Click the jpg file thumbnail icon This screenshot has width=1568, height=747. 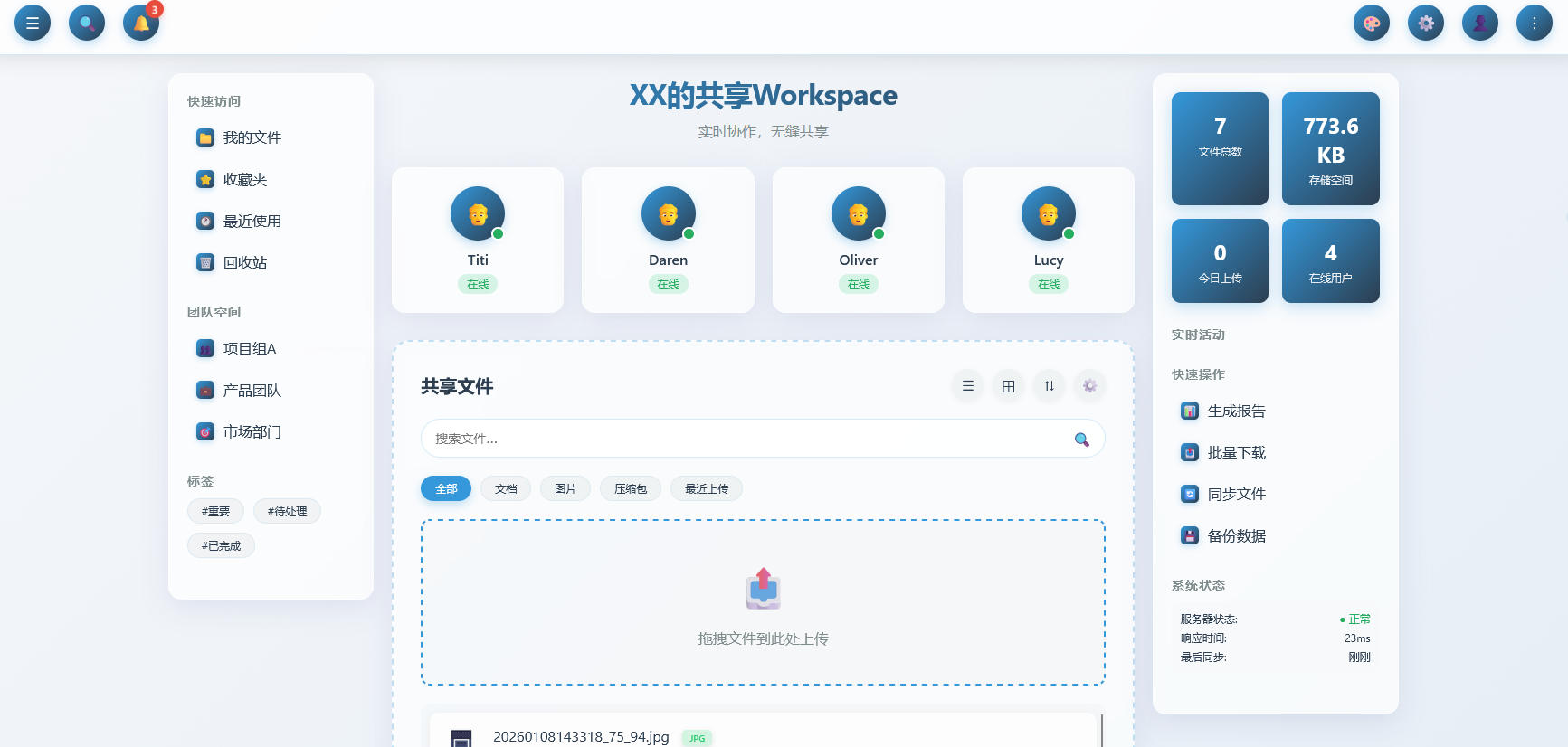pyautogui.click(x=461, y=738)
